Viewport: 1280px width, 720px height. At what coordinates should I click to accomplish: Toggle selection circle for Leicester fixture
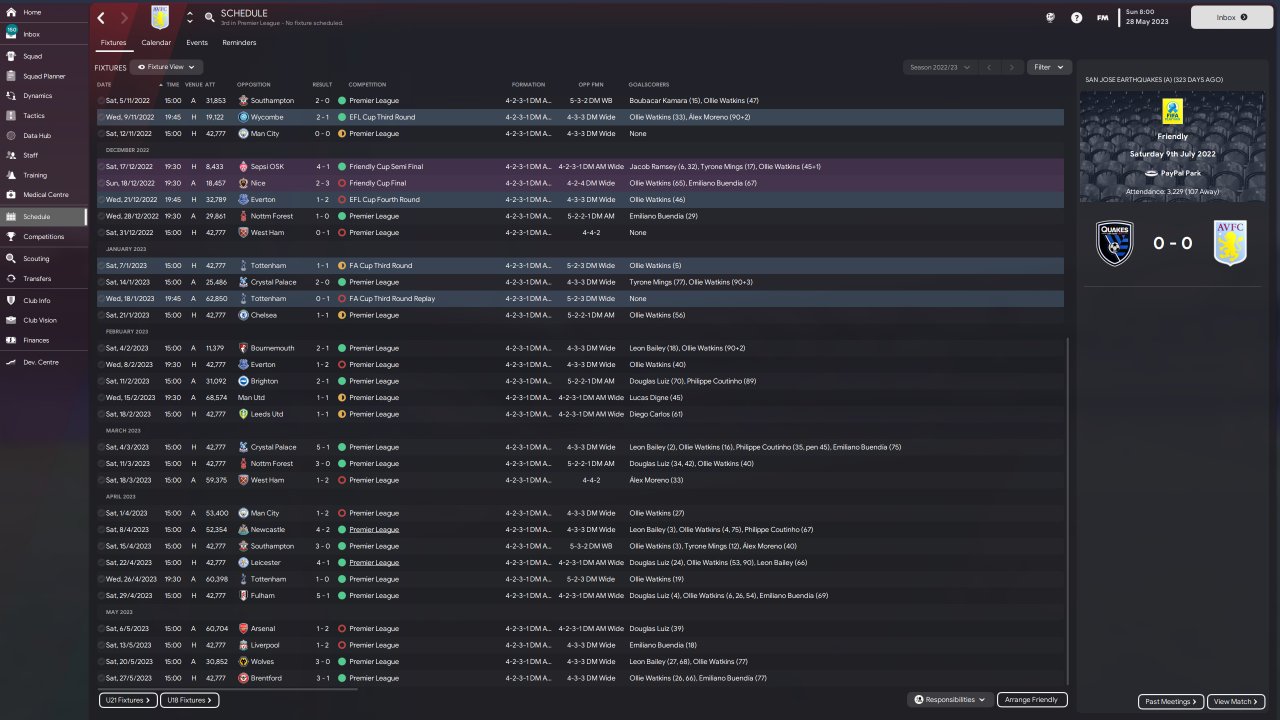tap(101, 563)
